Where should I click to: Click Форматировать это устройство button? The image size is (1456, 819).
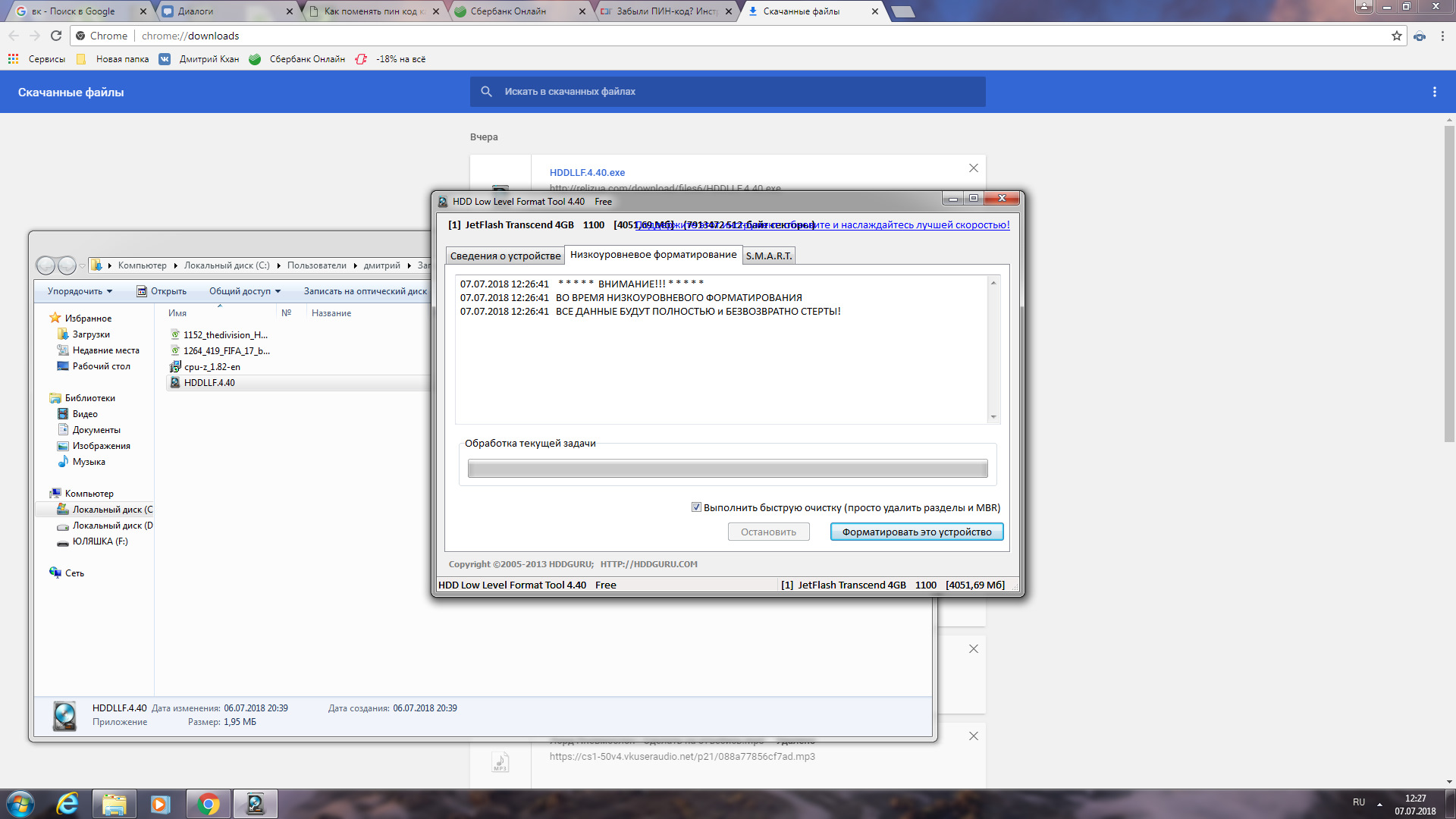[916, 532]
